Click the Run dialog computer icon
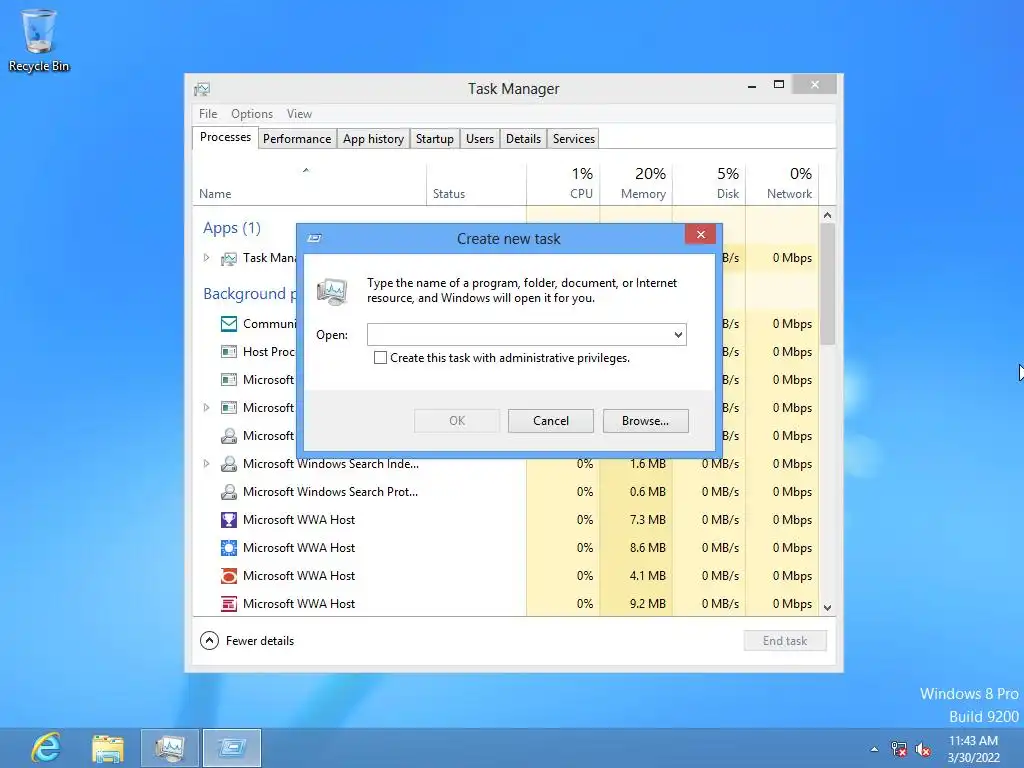 click(332, 291)
